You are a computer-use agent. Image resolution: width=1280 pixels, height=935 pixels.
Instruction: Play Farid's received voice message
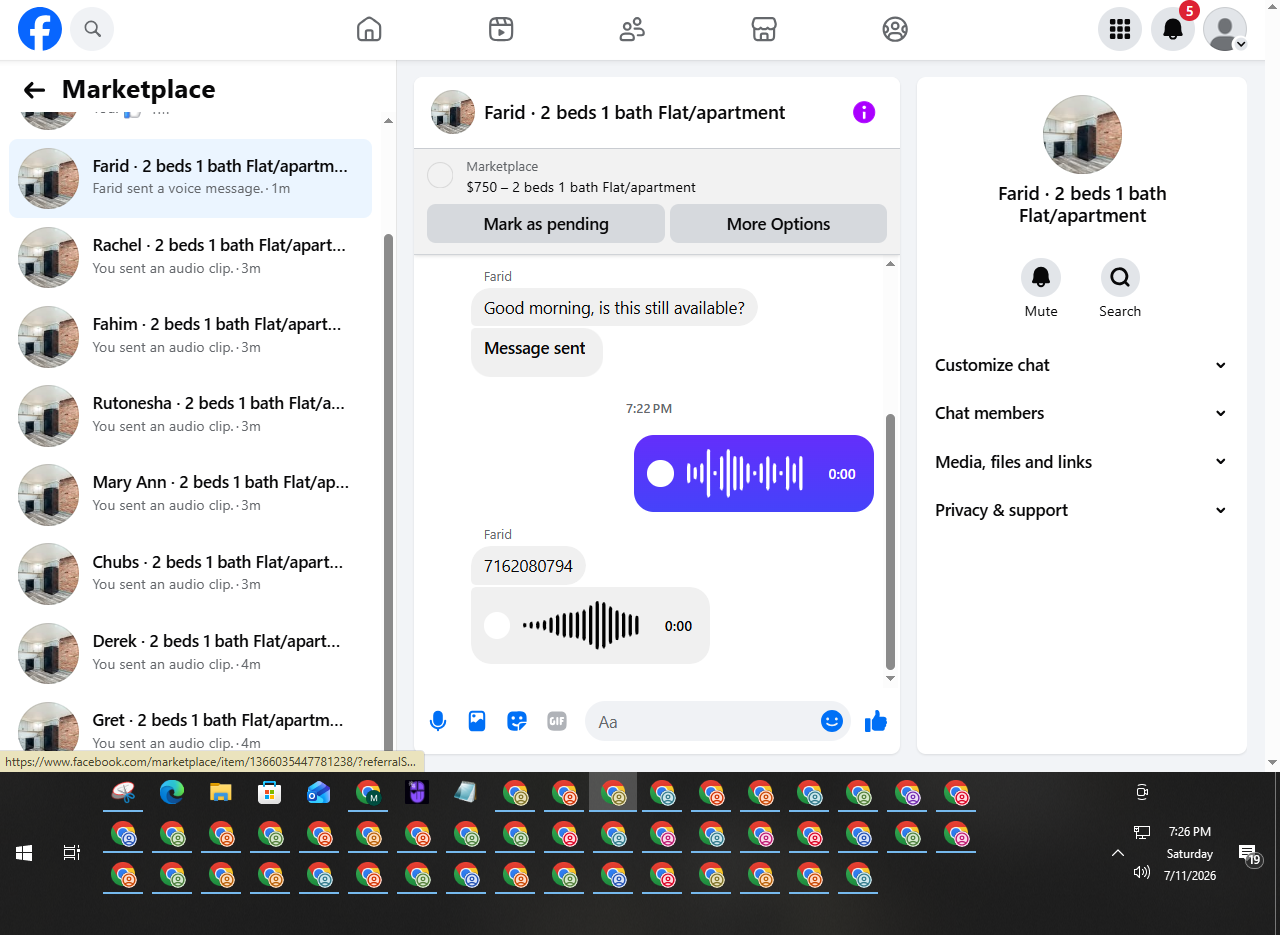click(x=497, y=626)
